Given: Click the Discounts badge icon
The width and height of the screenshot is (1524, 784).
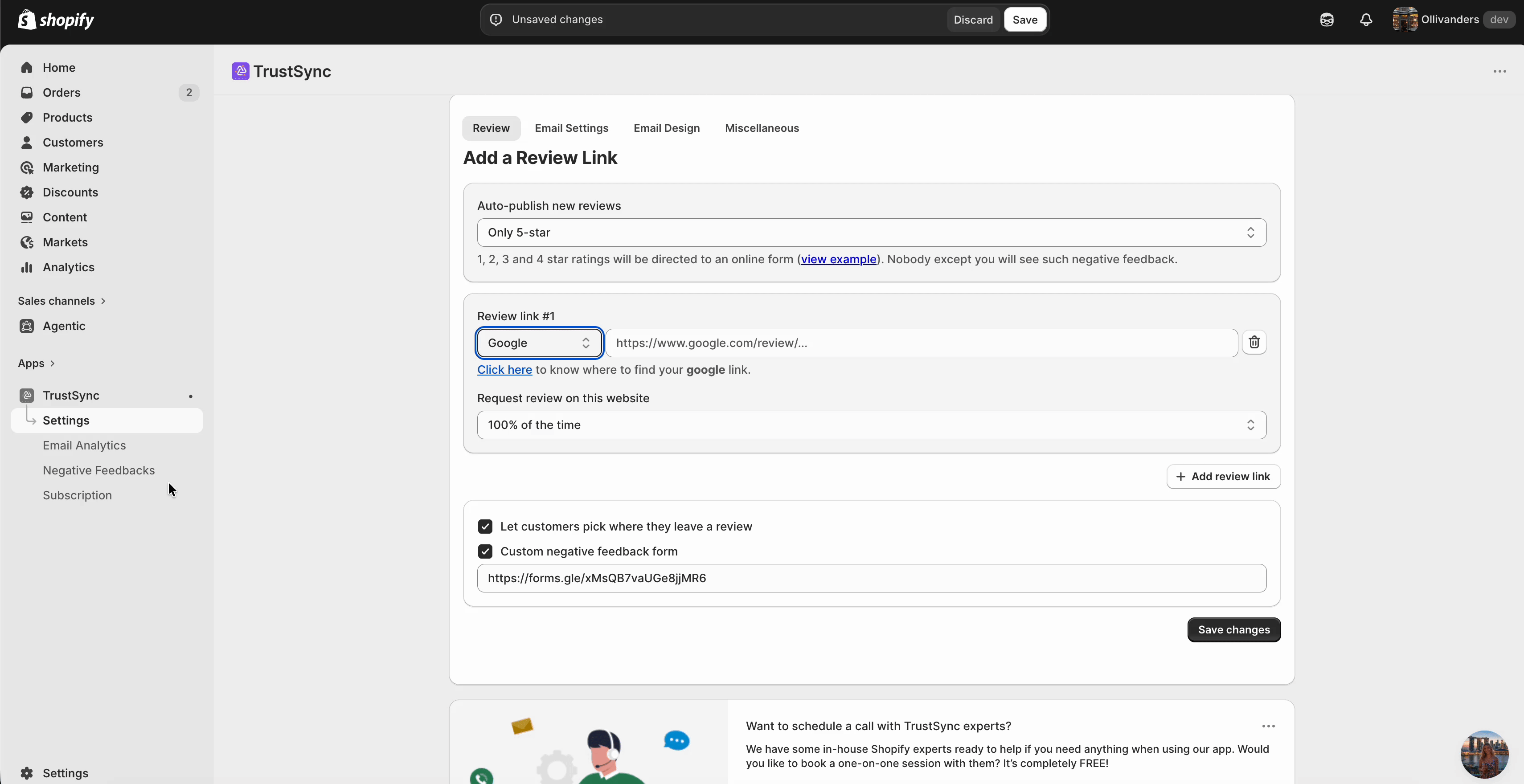Looking at the screenshot, I should click(x=27, y=192).
